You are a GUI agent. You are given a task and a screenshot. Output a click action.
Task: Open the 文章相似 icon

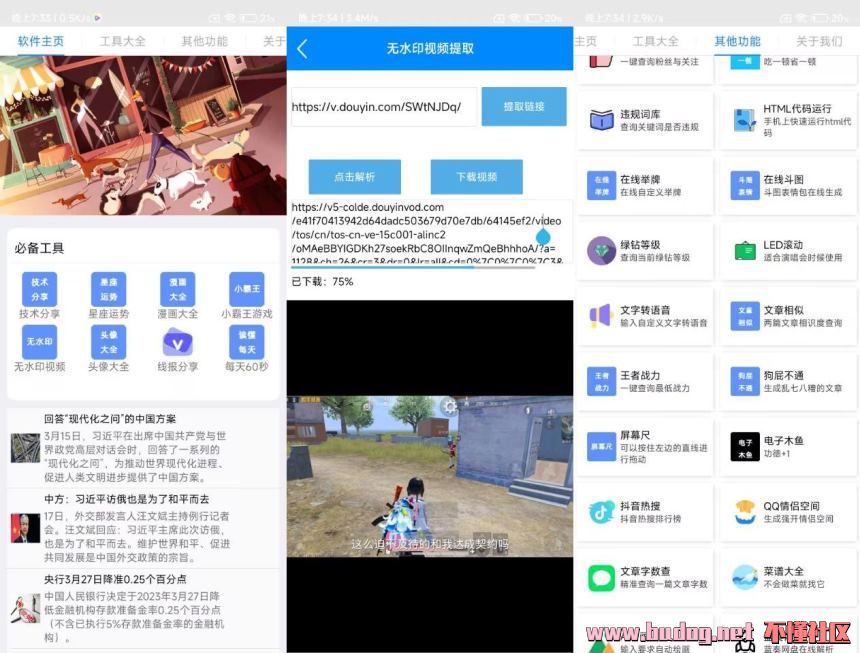[x=745, y=316]
